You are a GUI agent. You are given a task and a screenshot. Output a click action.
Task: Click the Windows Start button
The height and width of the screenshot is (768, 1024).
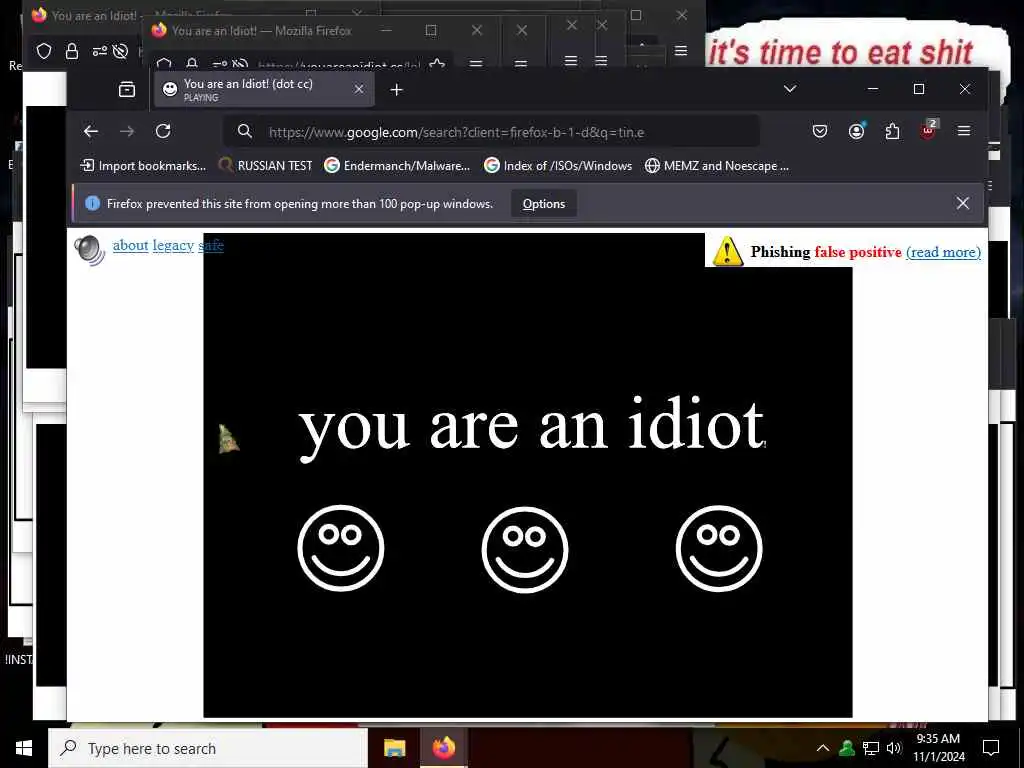pos(24,748)
